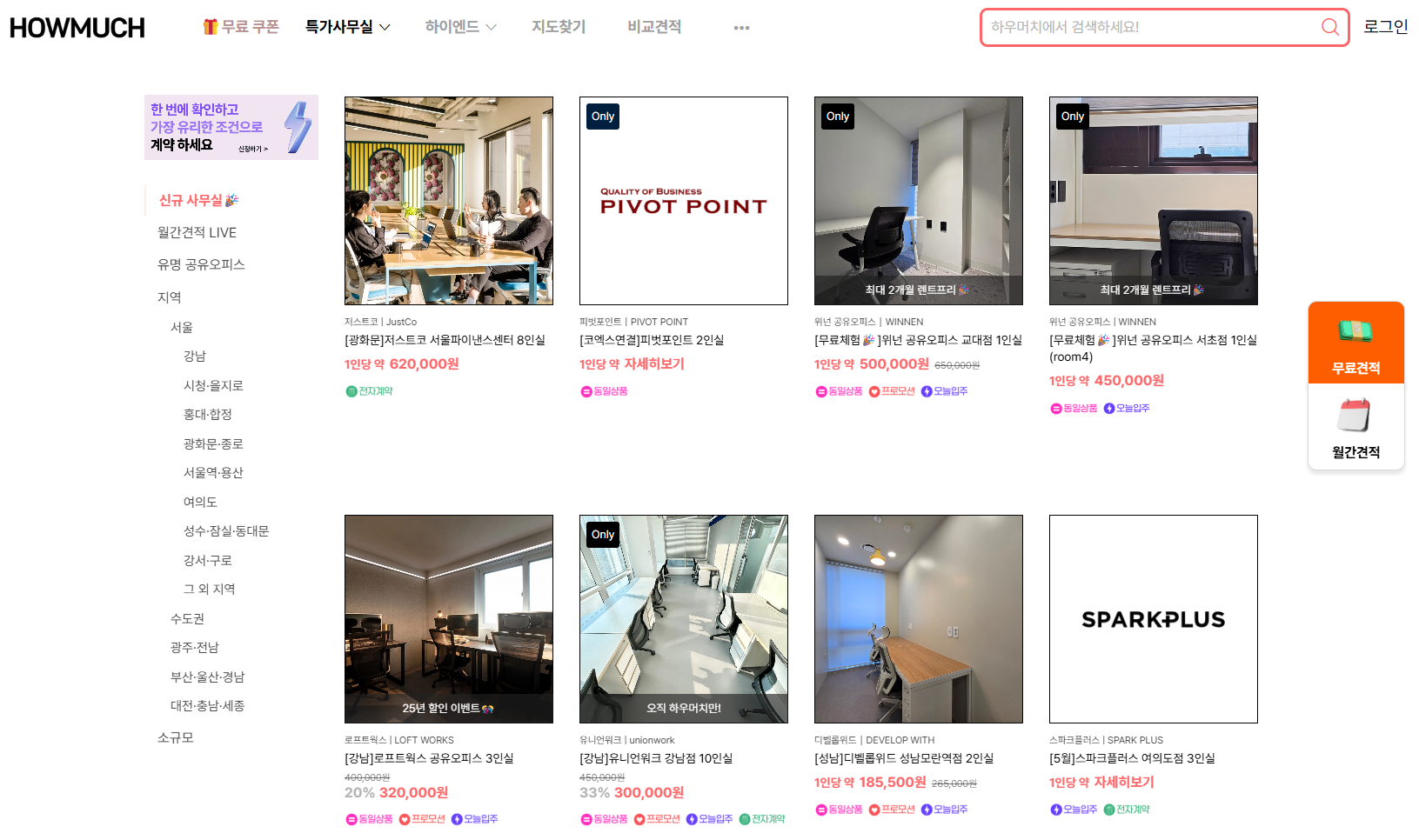This screenshot has height=840, width=1419.
Task: Open the SPARKPLUS logo thumbnail
Action: click(1154, 619)
